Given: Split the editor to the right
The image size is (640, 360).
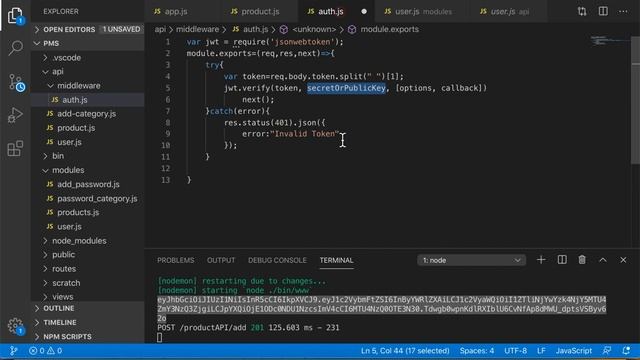Looking at the screenshot, I should (x=603, y=11).
